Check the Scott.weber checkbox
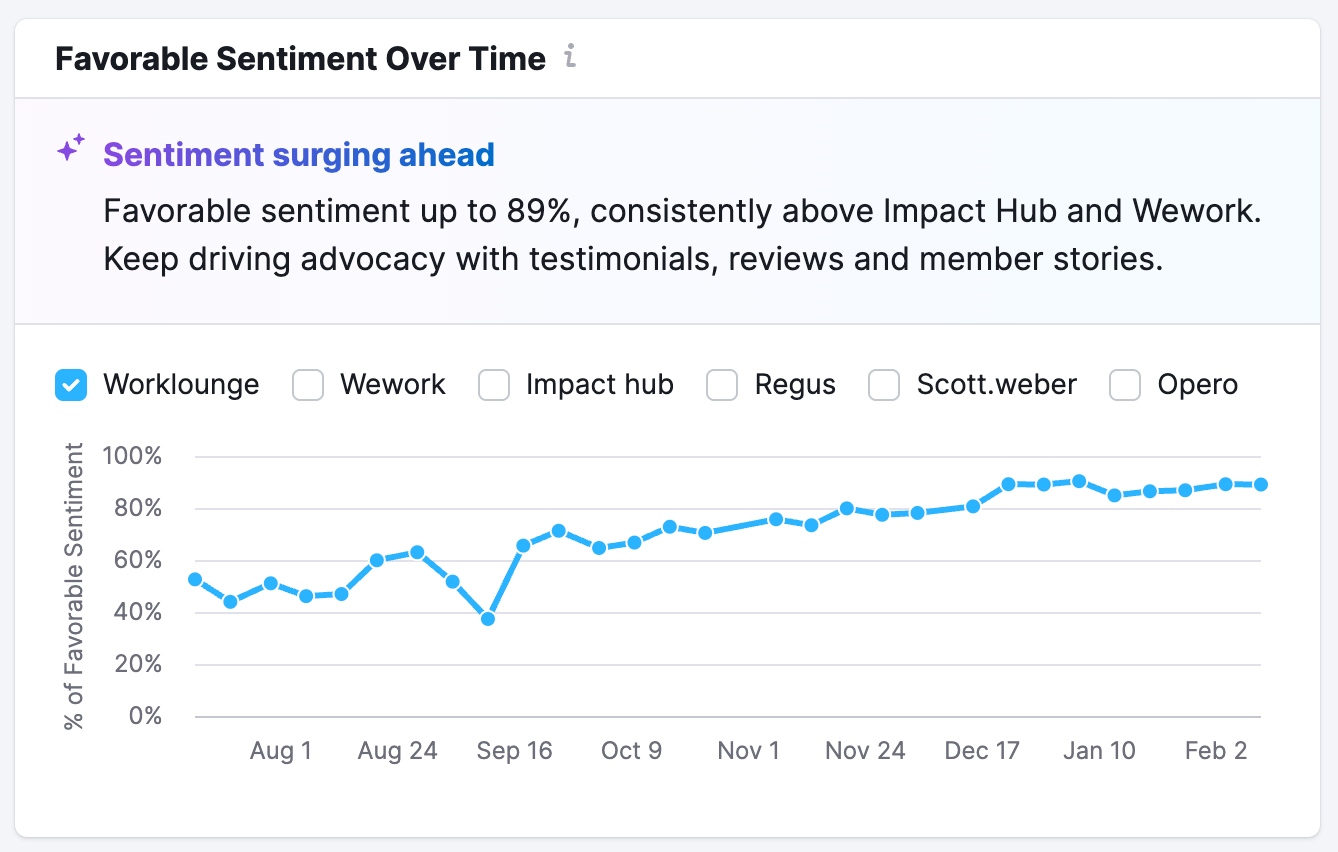1338x852 pixels. coord(884,385)
